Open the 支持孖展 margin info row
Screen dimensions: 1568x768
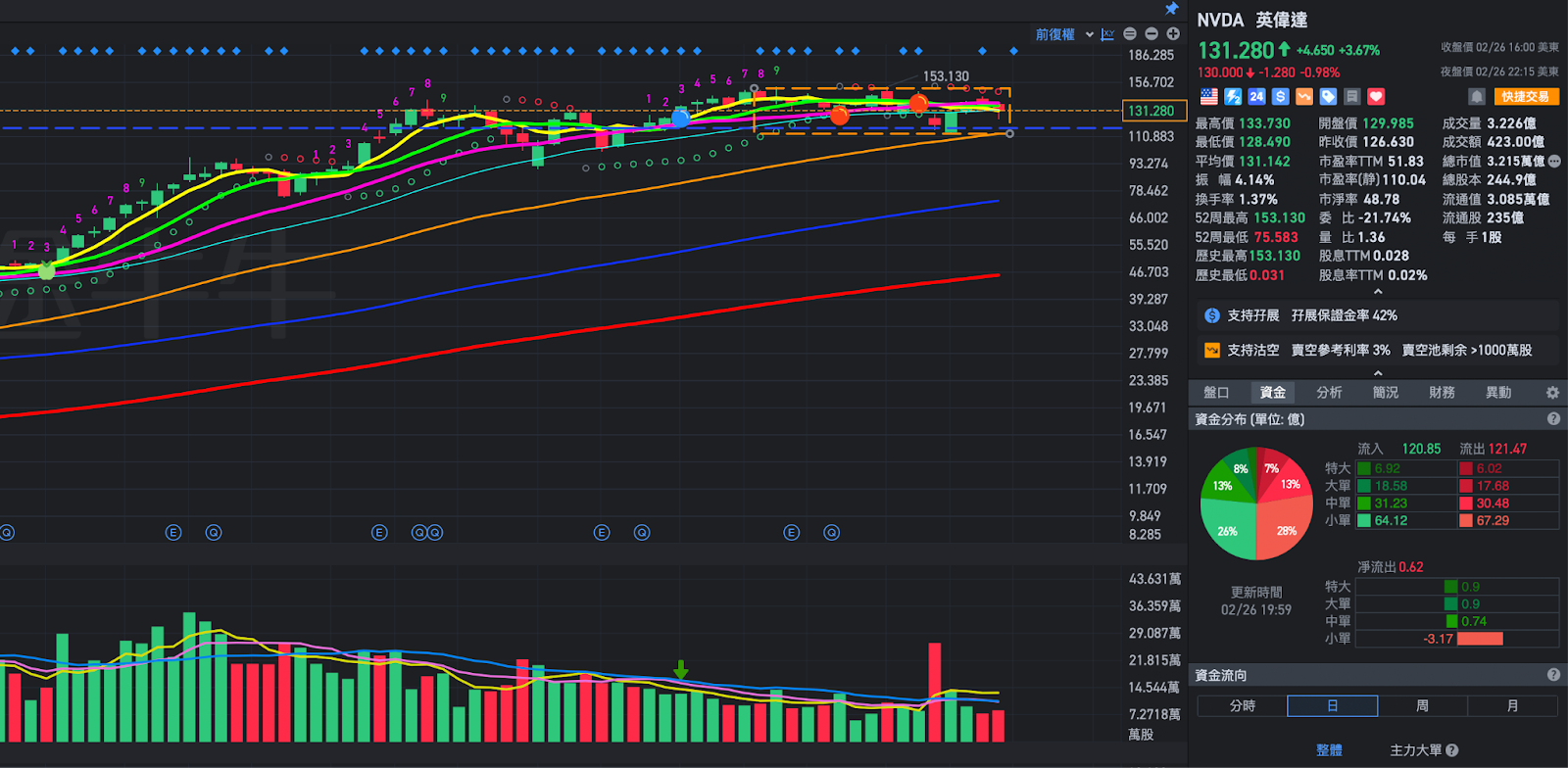click(x=1377, y=315)
